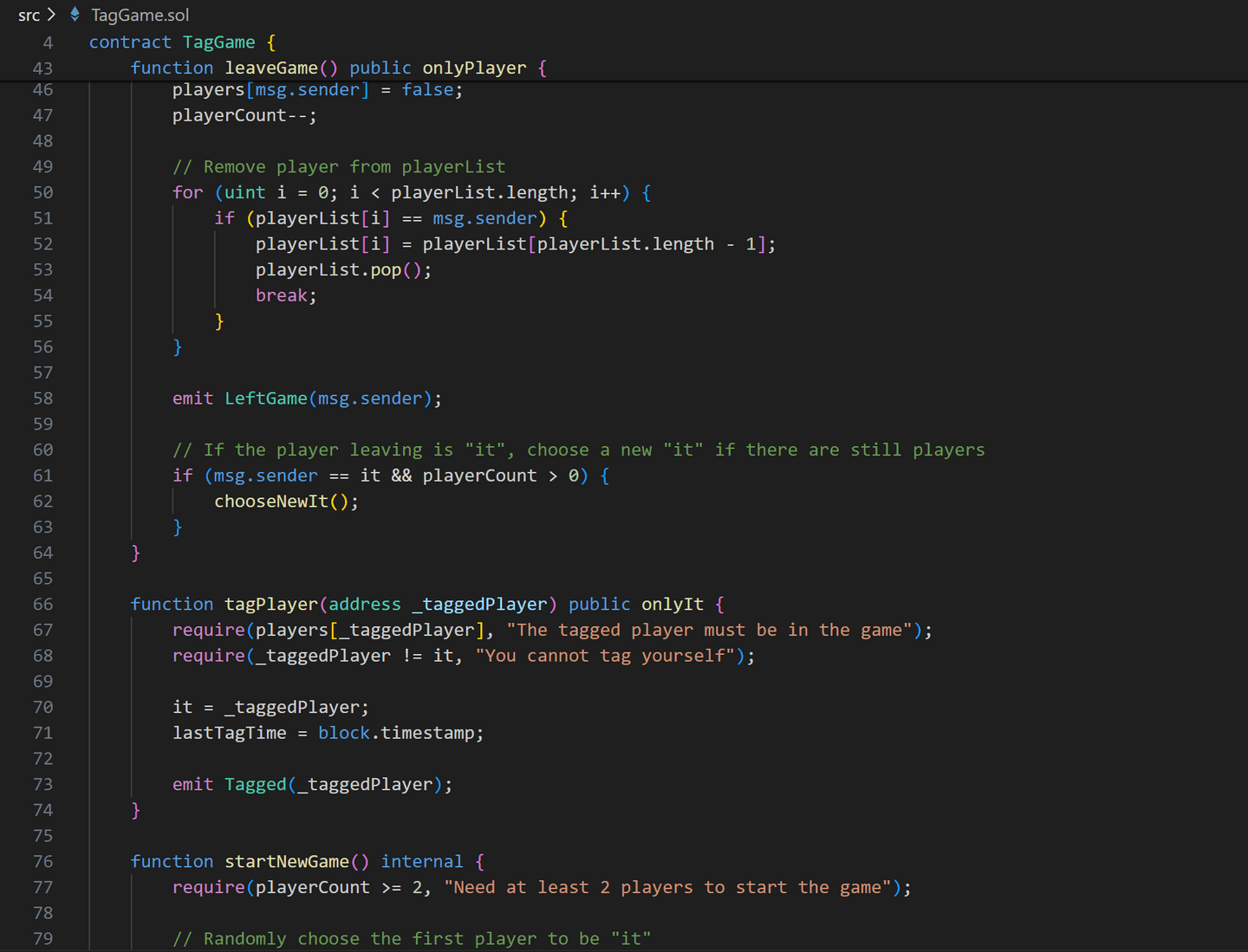
Task: Click line number 66 in gutter
Action: point(42,604)
